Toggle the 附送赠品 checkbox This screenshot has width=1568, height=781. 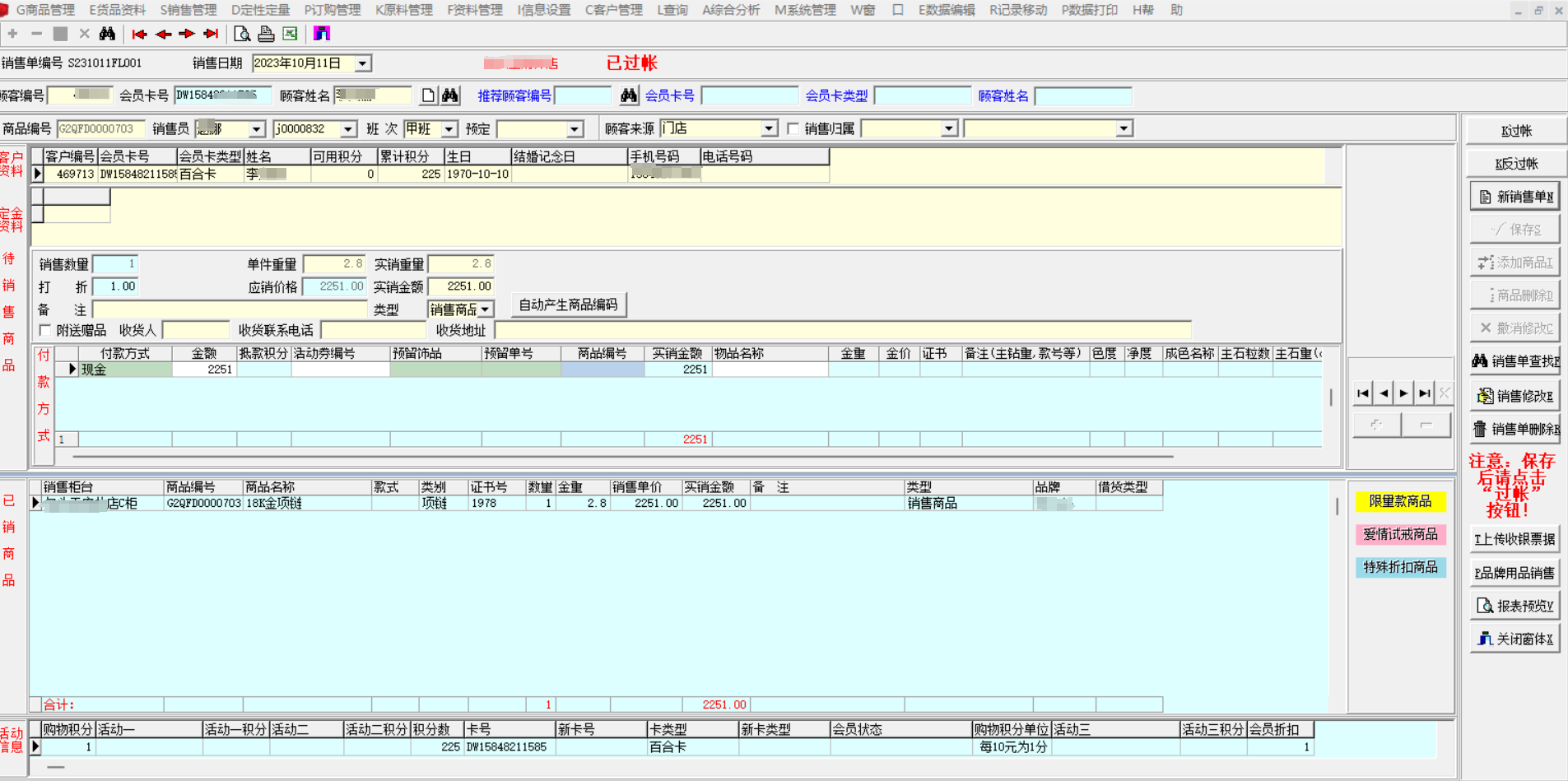45,330
